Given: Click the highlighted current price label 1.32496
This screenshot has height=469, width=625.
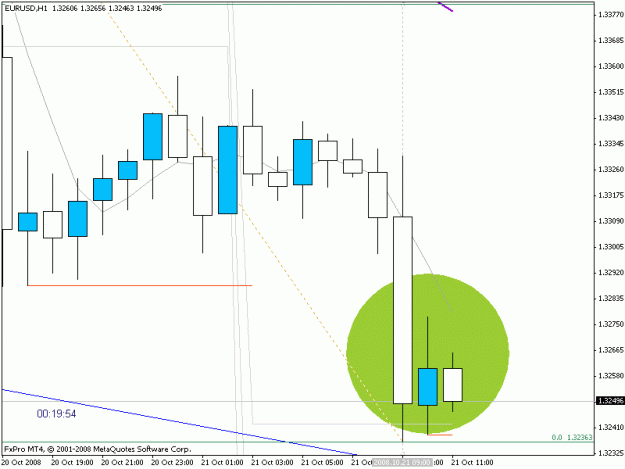Looking at the screenshot, I should pos(610,401).
